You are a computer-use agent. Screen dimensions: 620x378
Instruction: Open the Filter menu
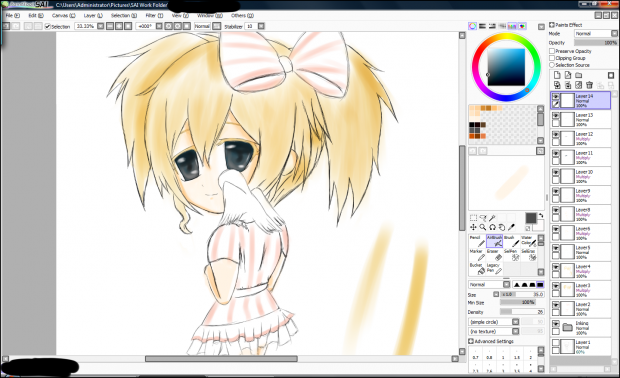coord(154,15)
